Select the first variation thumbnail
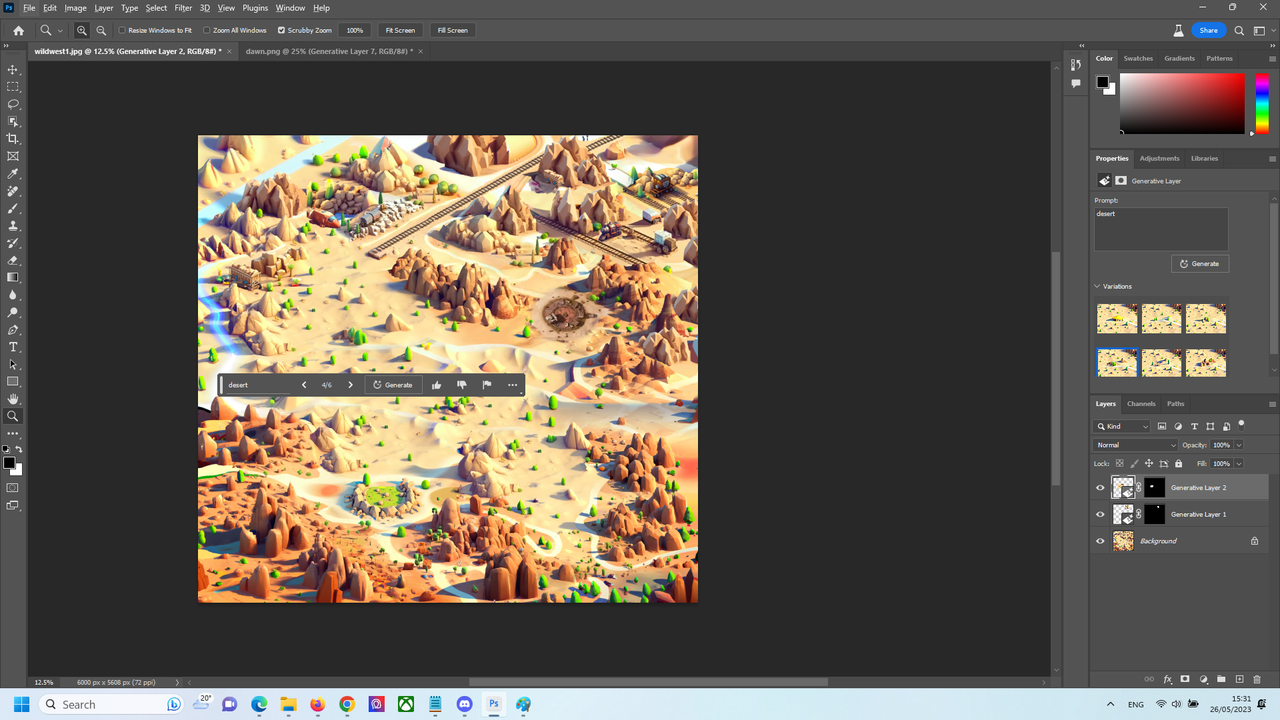 (1117, 318)
